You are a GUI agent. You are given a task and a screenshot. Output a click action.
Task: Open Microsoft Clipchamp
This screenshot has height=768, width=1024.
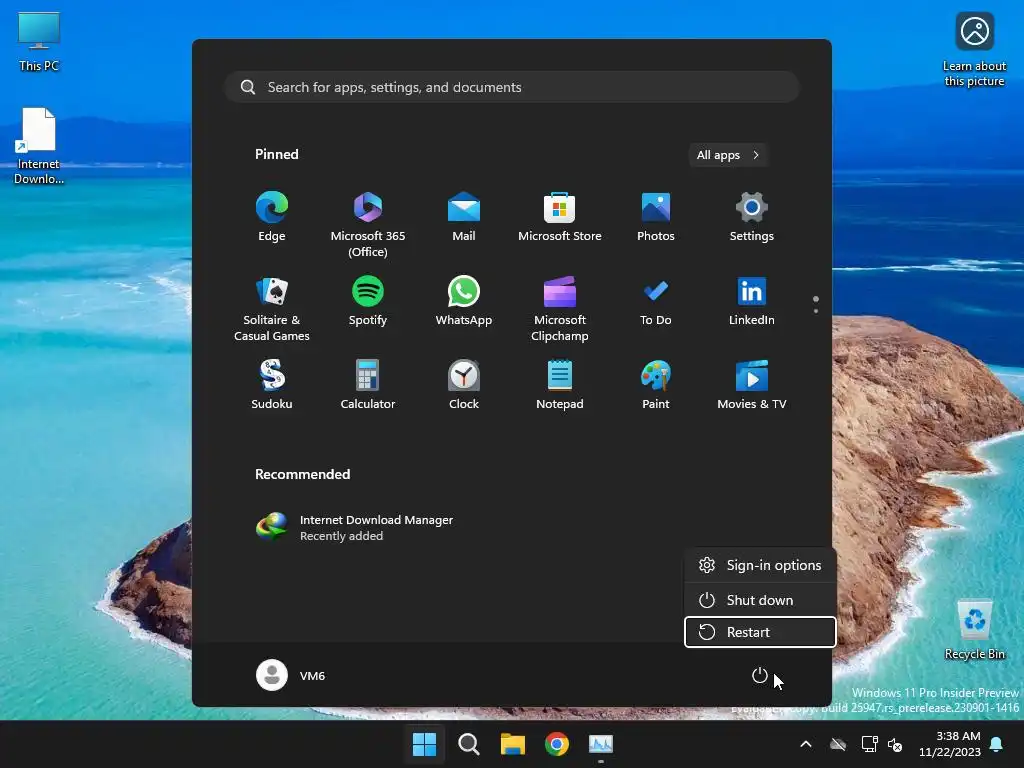[560, 308]
